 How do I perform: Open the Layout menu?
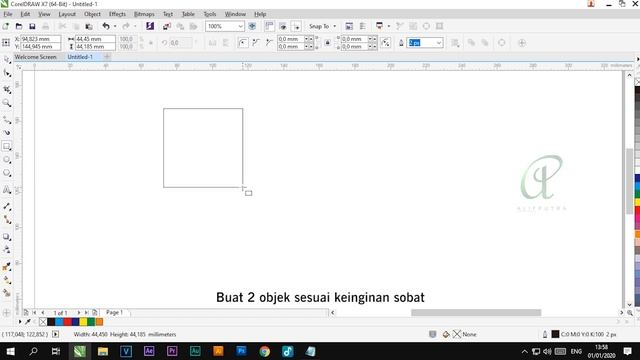[x=67, y=14]
